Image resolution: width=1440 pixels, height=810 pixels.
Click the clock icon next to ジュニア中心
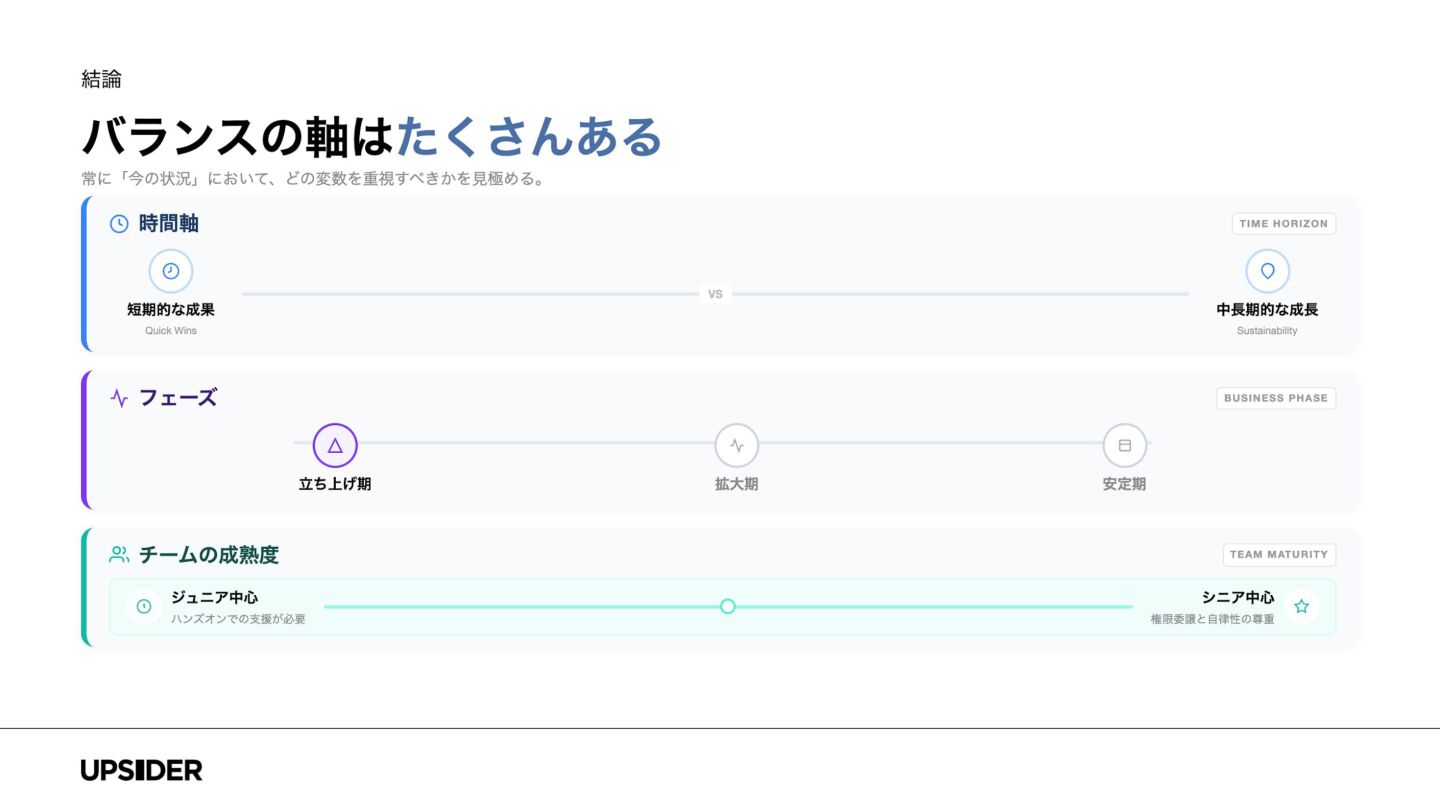click(x=144, y=606)
